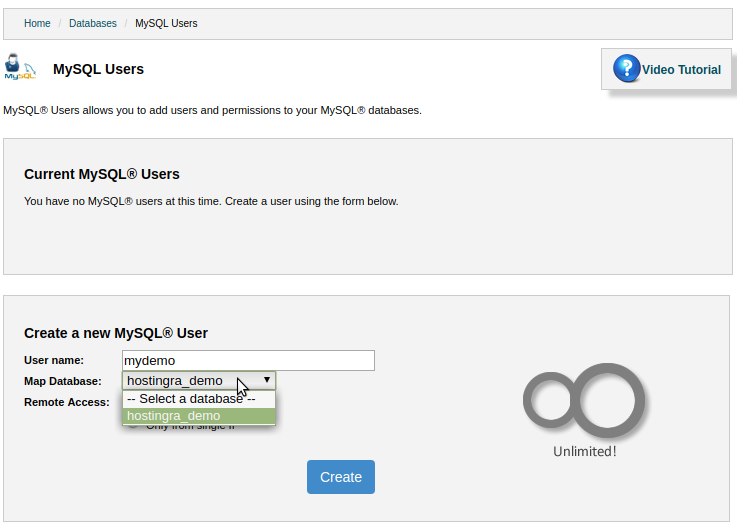Select hostingra_demo from dropdown list
The height and width of the screenshot is (529, 737).
tap(199, 416)
